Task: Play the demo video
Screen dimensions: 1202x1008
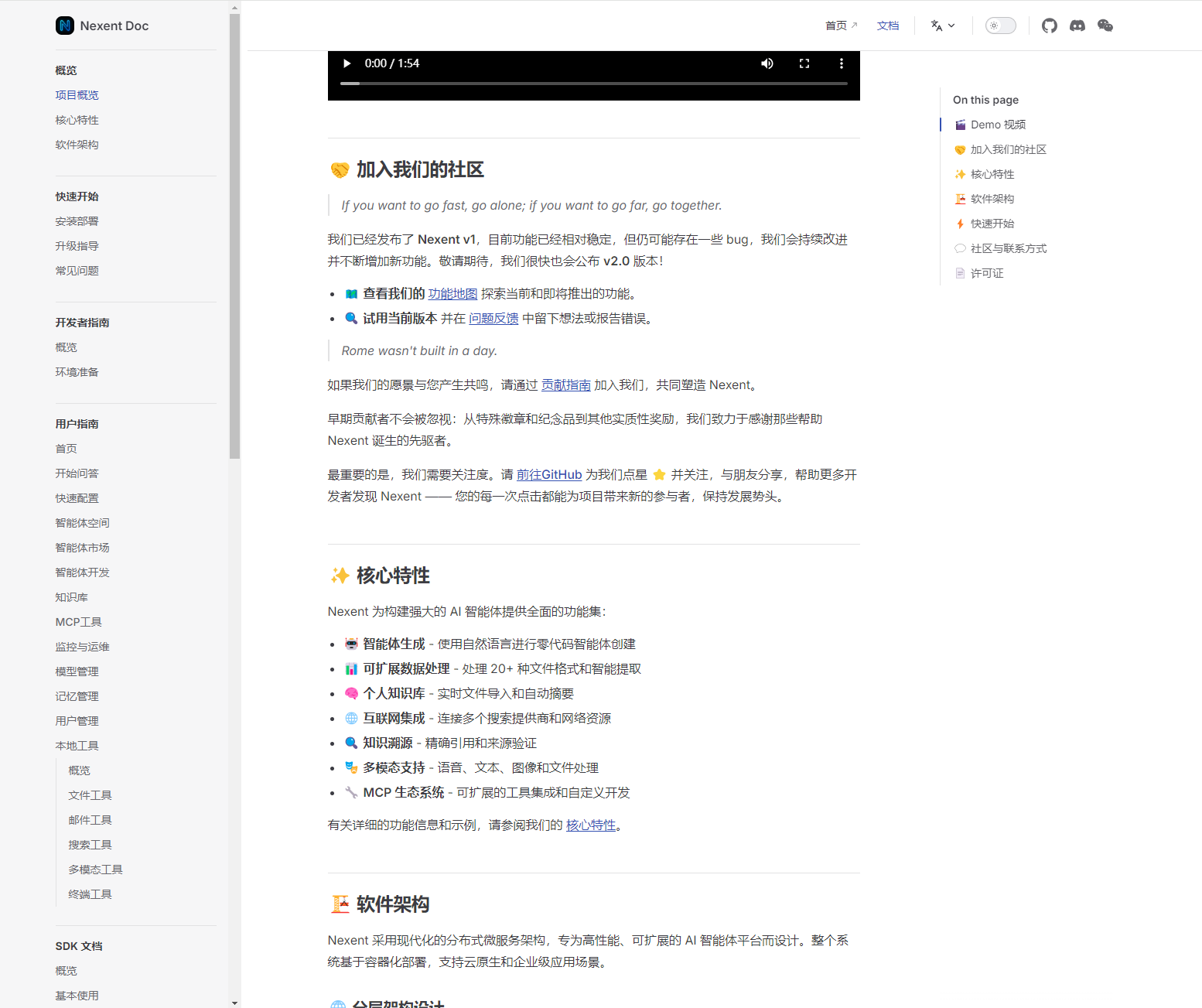Action: pos(347,63)
